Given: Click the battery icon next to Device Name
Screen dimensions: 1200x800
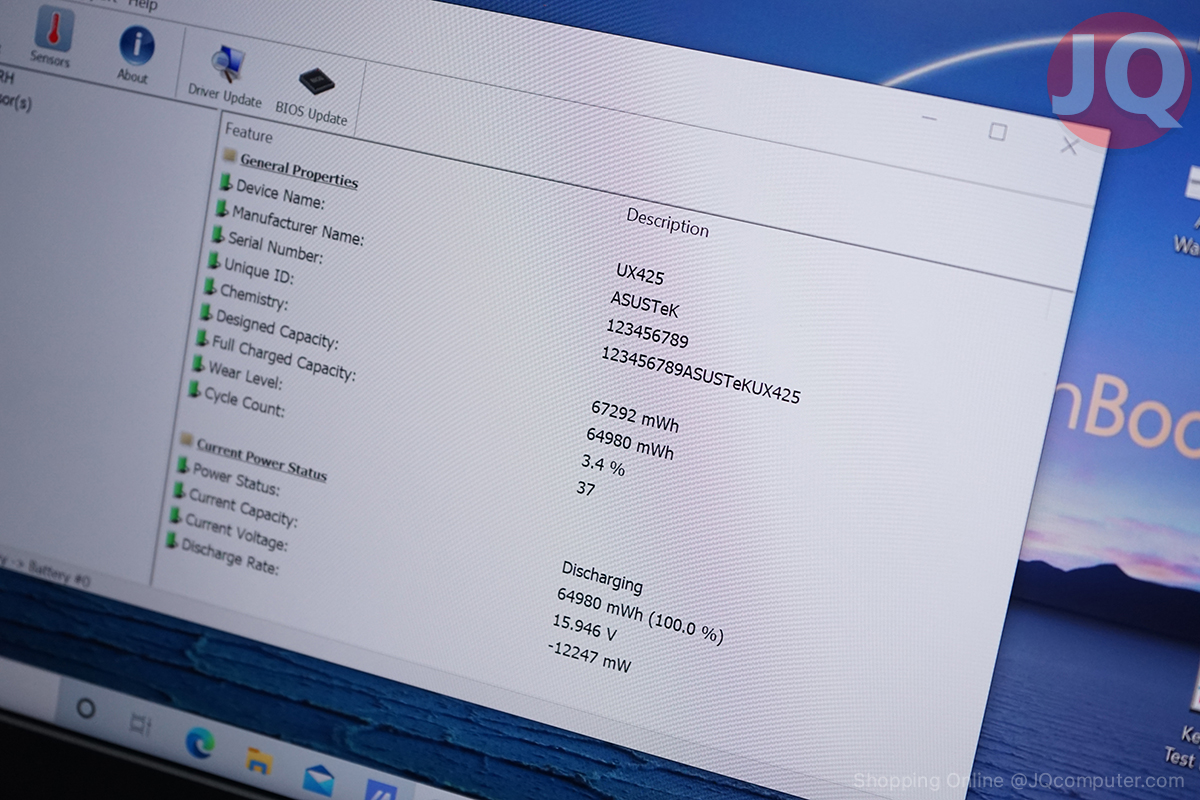Looking at the screenshot, I should 226,182.
